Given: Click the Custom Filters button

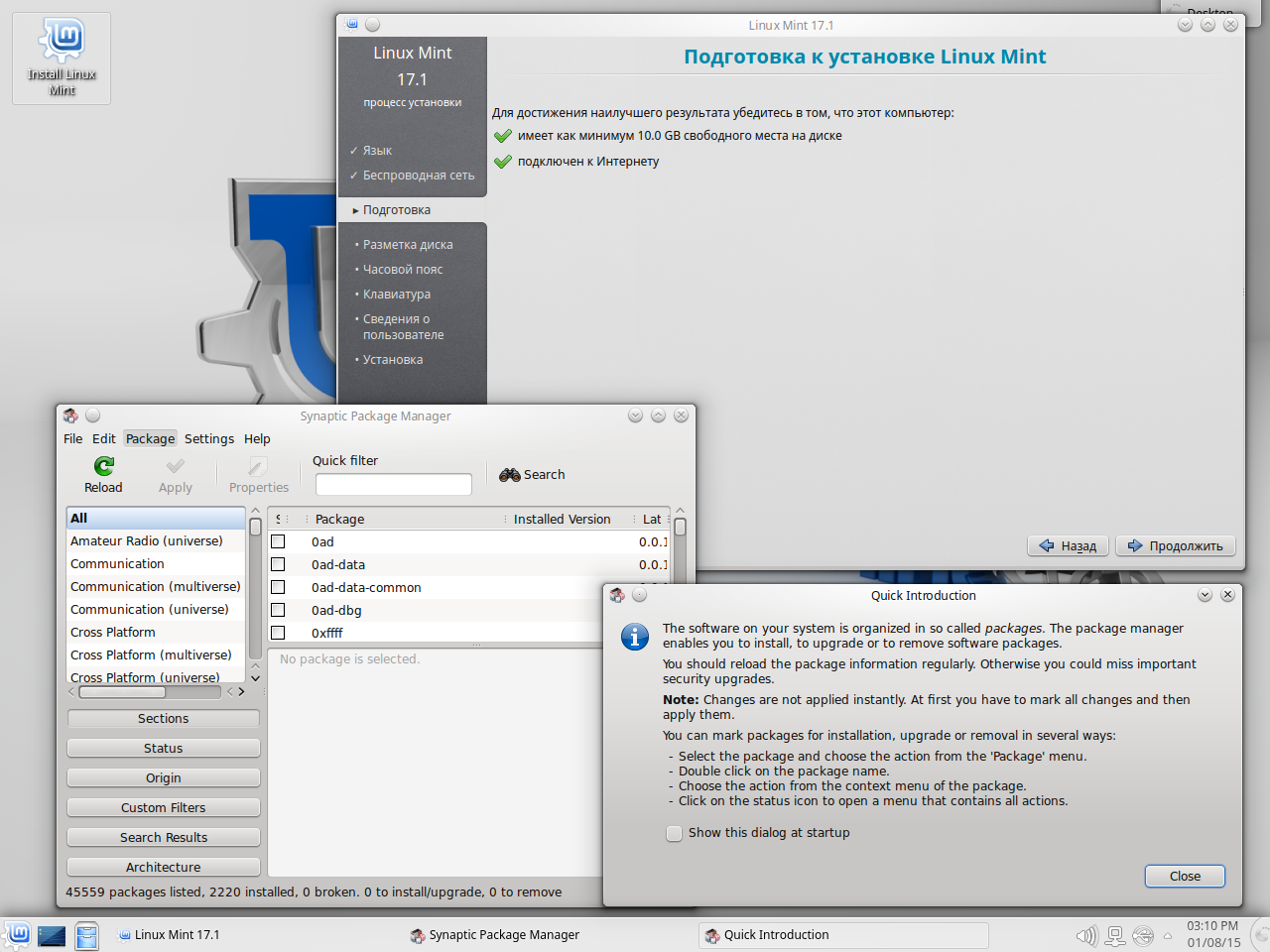Looking at the screenshot, I should click(164, 807).
